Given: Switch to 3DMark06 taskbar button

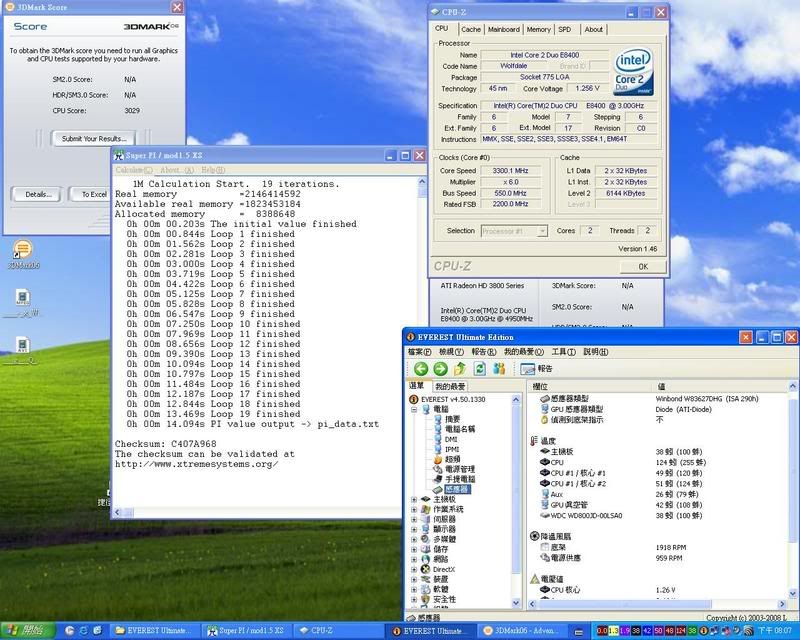Looking at the screenshot, I should pos(521,631).
